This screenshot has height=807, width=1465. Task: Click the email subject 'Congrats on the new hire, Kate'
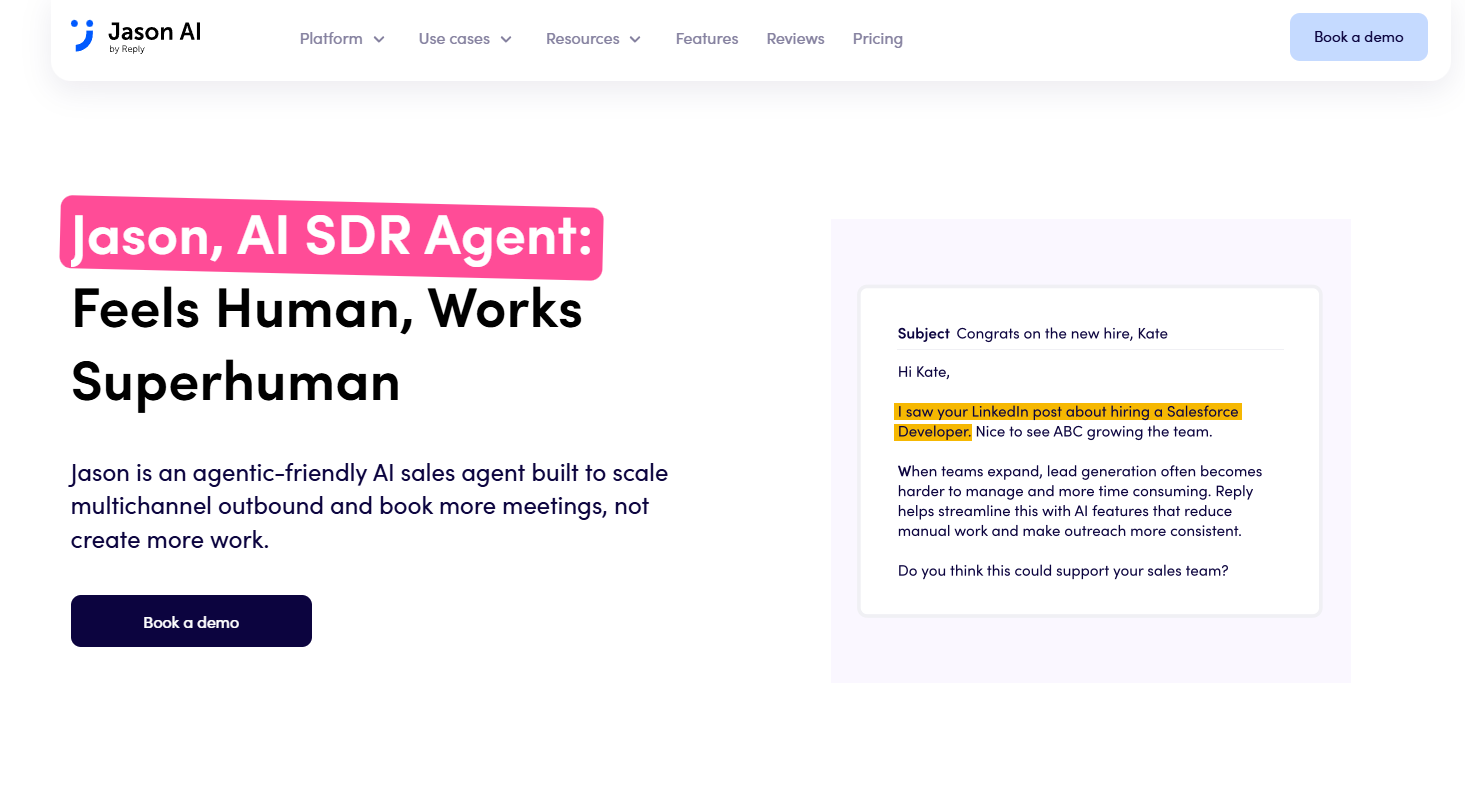point(1062,334)
